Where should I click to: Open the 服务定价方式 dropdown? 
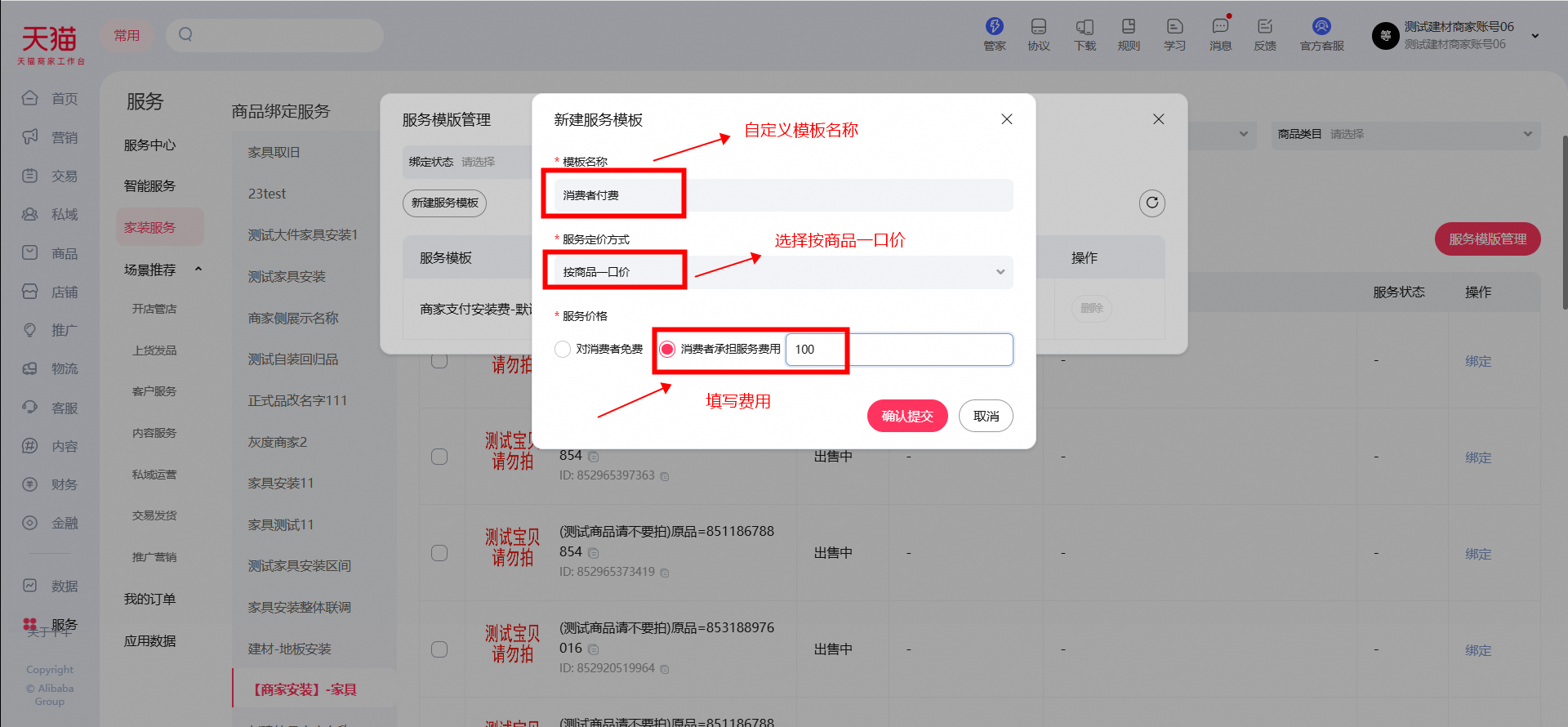[x=783, y=272]
